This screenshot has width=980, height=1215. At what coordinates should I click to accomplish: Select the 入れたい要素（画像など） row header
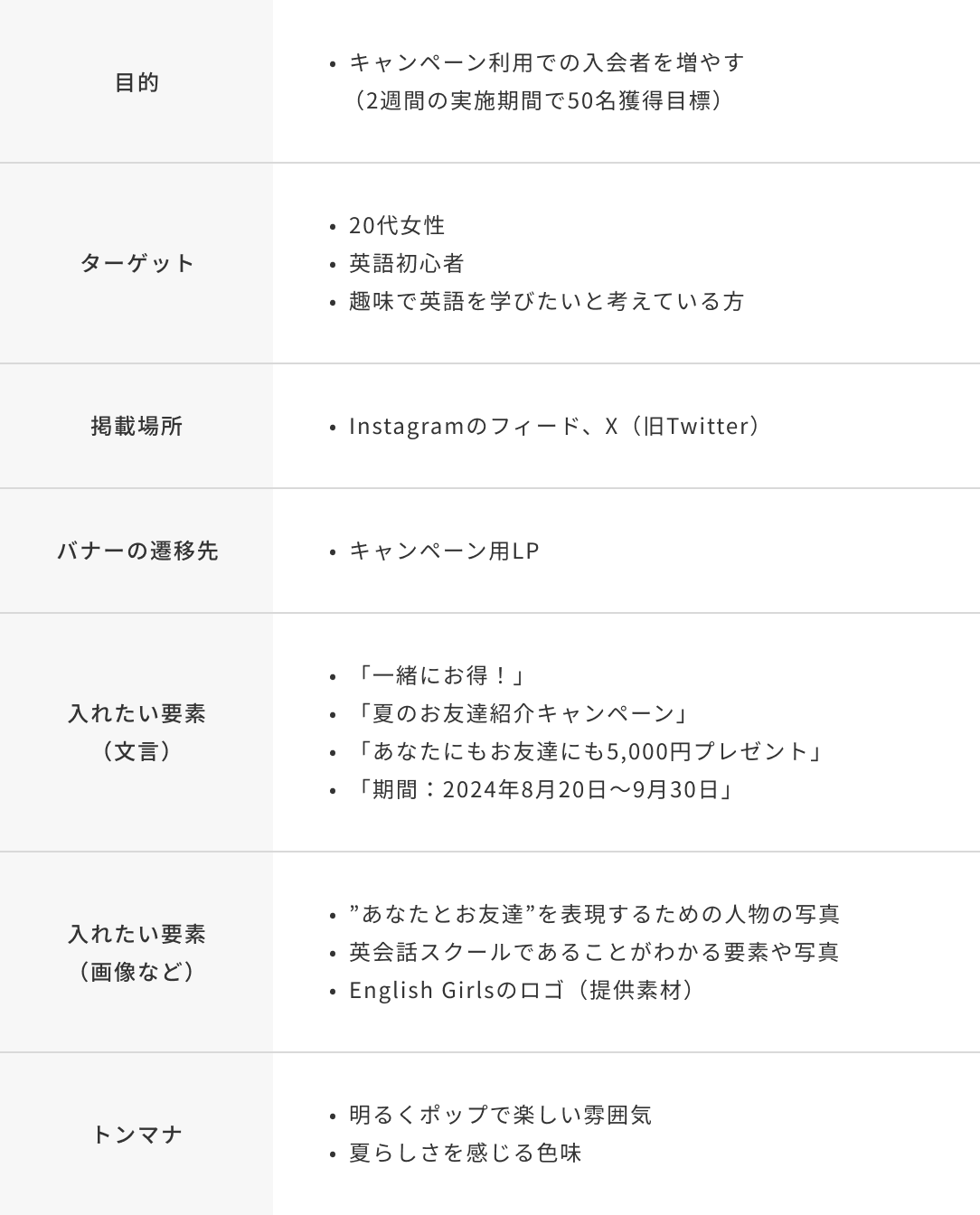coord(137,952)
